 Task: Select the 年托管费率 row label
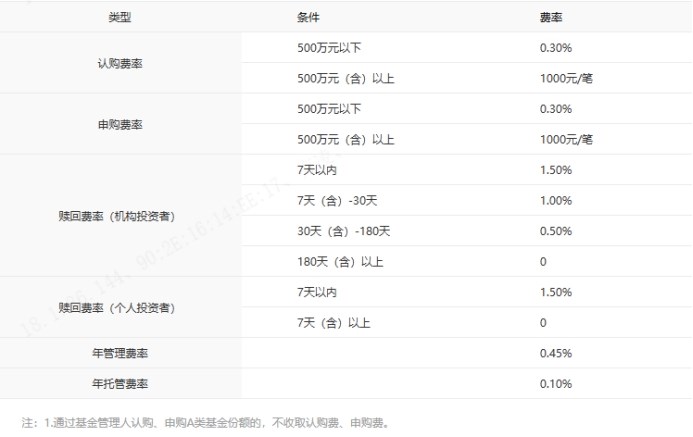(119, 384)
